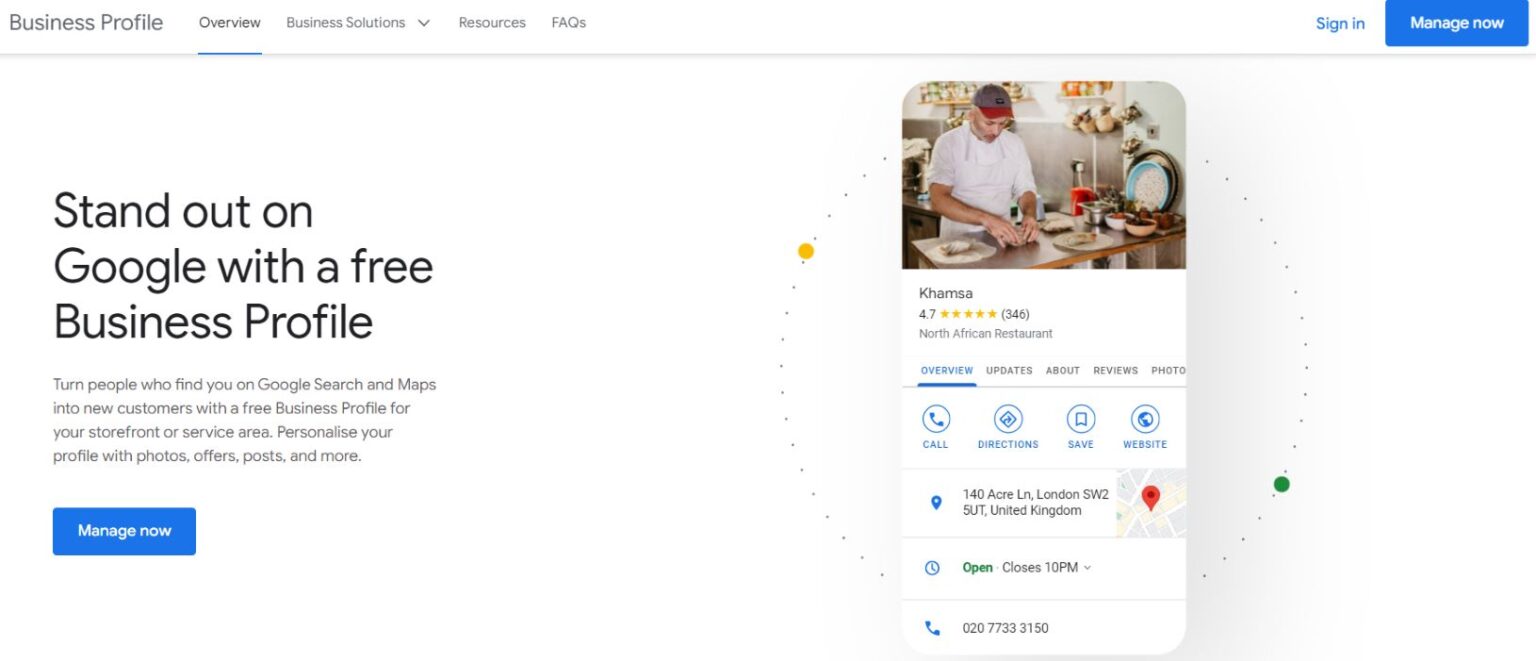Image resolution: width=1536 pixels, height=661 pixels.
Task: Select the clock icon next to opening hours
Action: pos(932,567)
